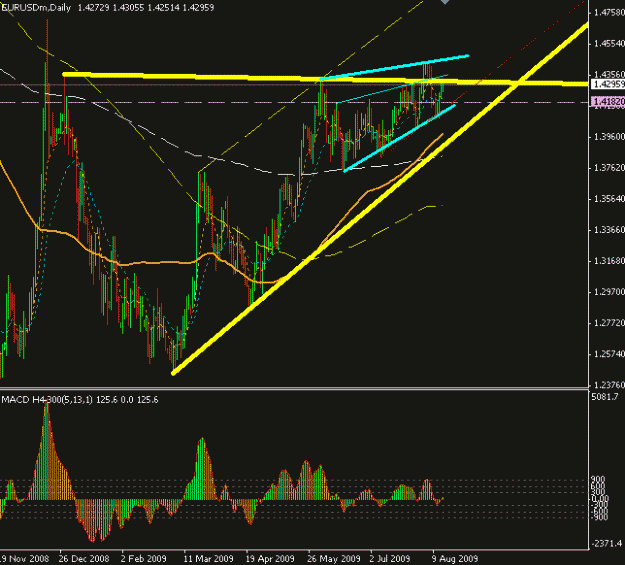The height and width of the screenshot is (565, 625).
Task: Select the thick cyan upper wedge line
Action: tap(395, 68)
